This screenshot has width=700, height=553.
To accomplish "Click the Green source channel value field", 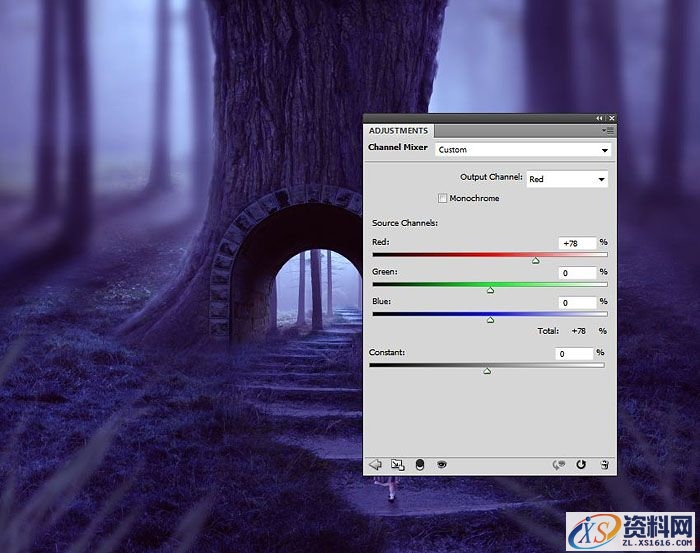I will pyautogui.click(x=577, y=272).
